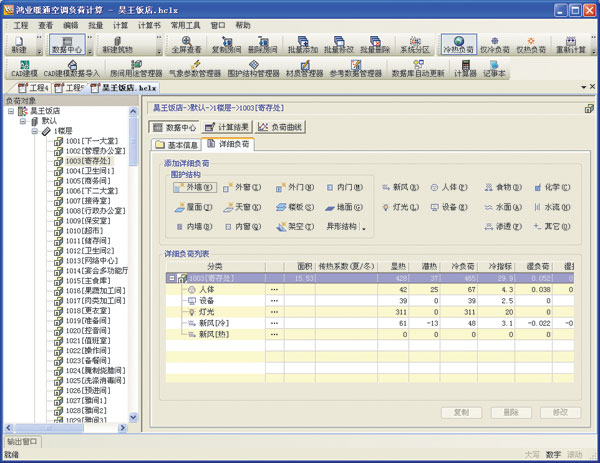Open the 工程 menu
The height and width of the screenshot is (463, 600).
click(21, 25)
